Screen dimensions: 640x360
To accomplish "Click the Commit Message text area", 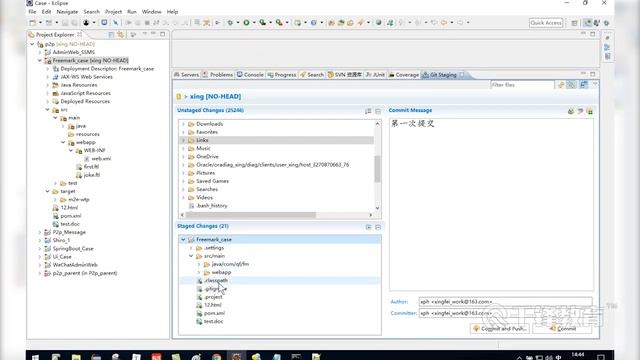I will 491,204.
